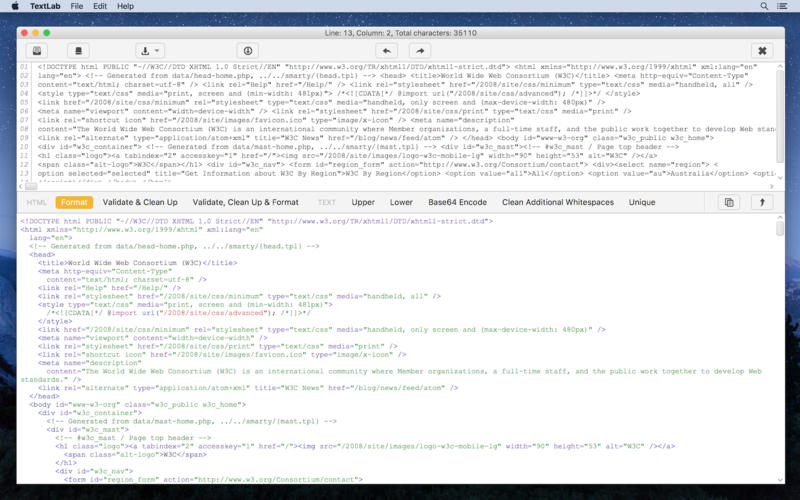800x500 pixels.
Task: Click line number 01 in input editor
Action: point(24,67)
